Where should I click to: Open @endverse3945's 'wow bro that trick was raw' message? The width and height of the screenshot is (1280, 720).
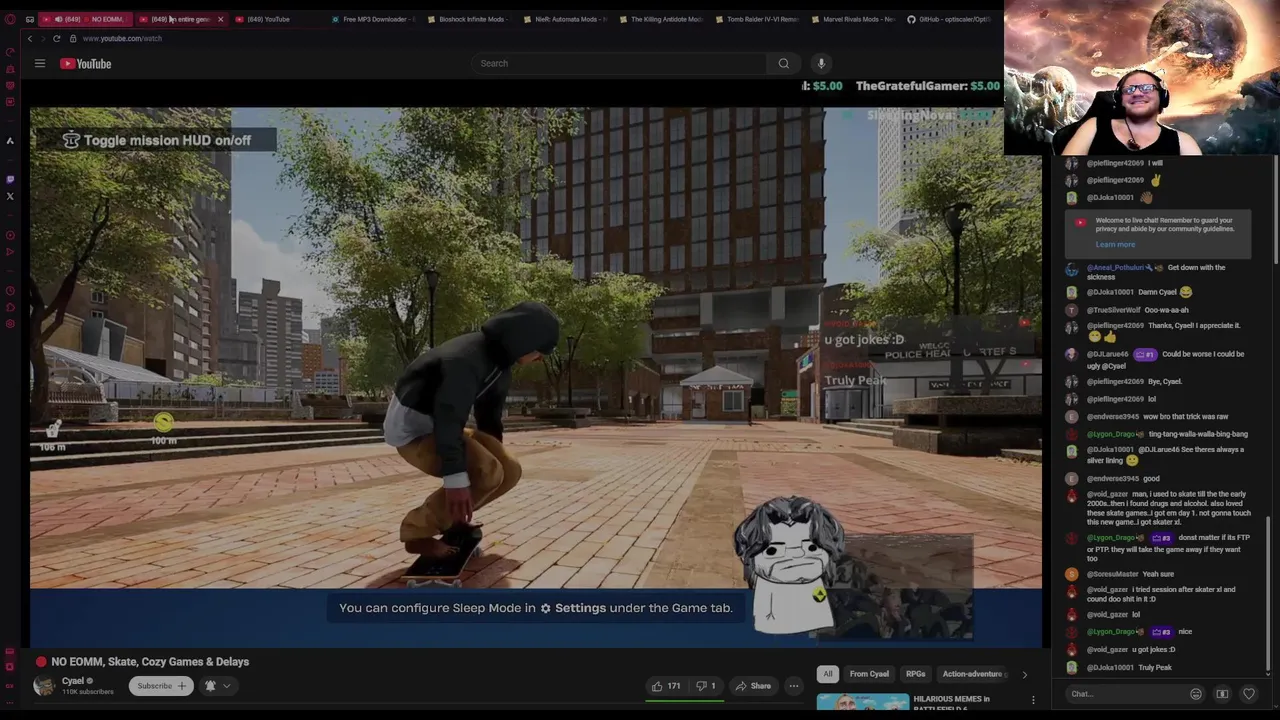(1157, 417)
